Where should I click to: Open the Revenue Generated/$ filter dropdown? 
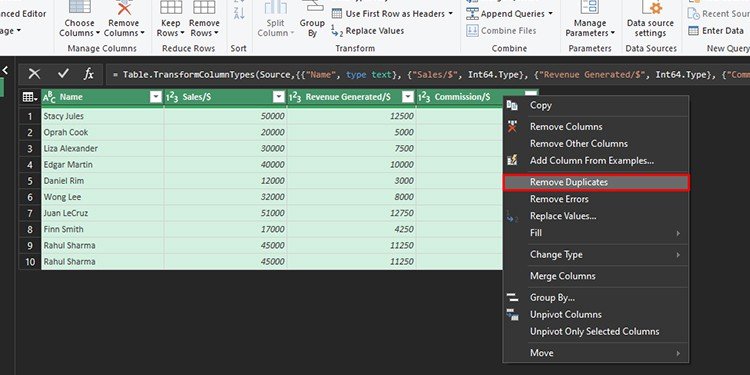tap(408, 97)
